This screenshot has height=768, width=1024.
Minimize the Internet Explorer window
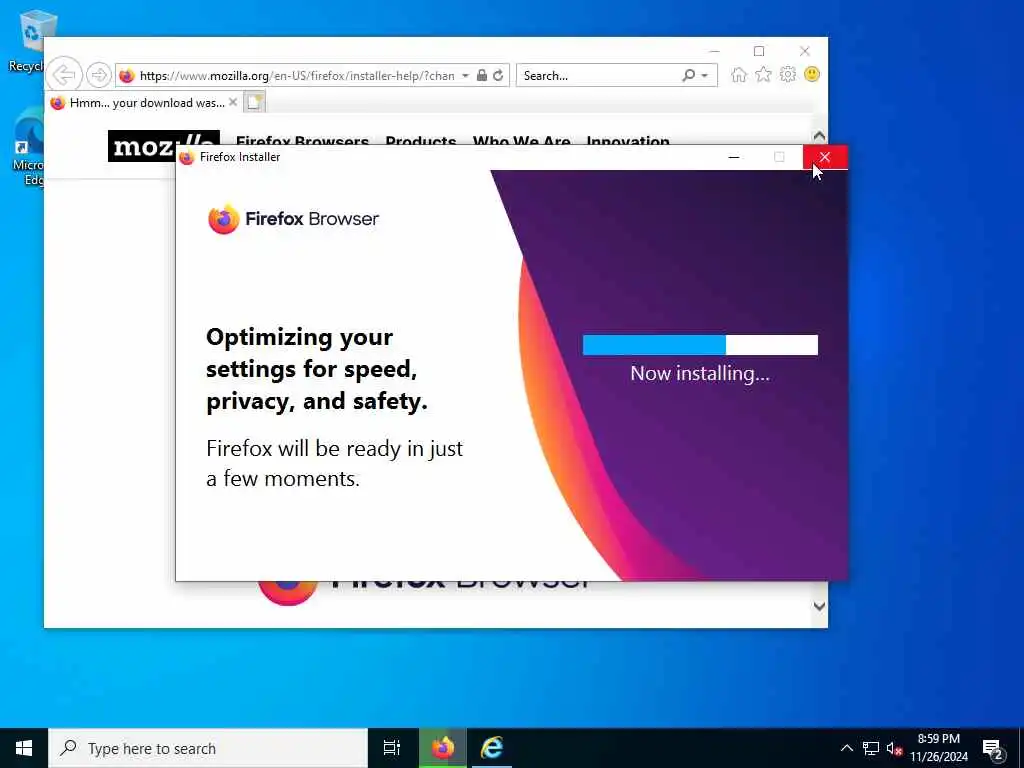(714, 51)
